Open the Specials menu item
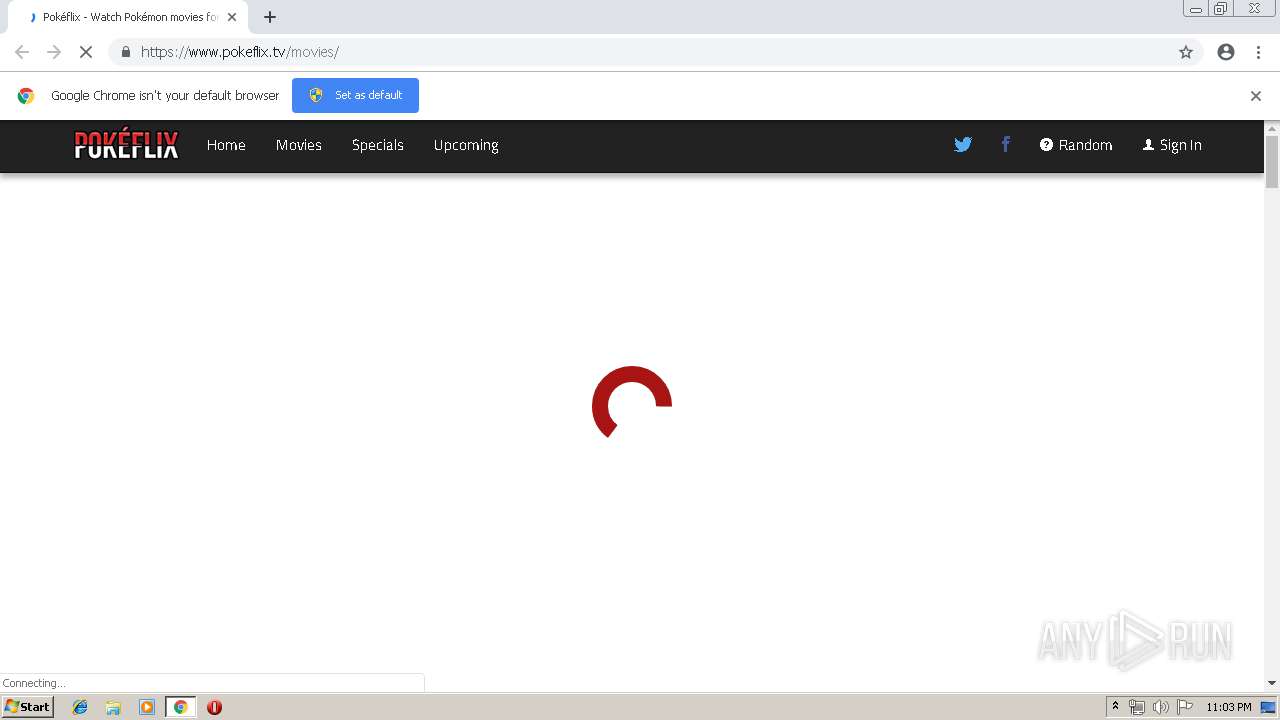The height and width of the screenshot is (720, 1280). click(378, 145)
